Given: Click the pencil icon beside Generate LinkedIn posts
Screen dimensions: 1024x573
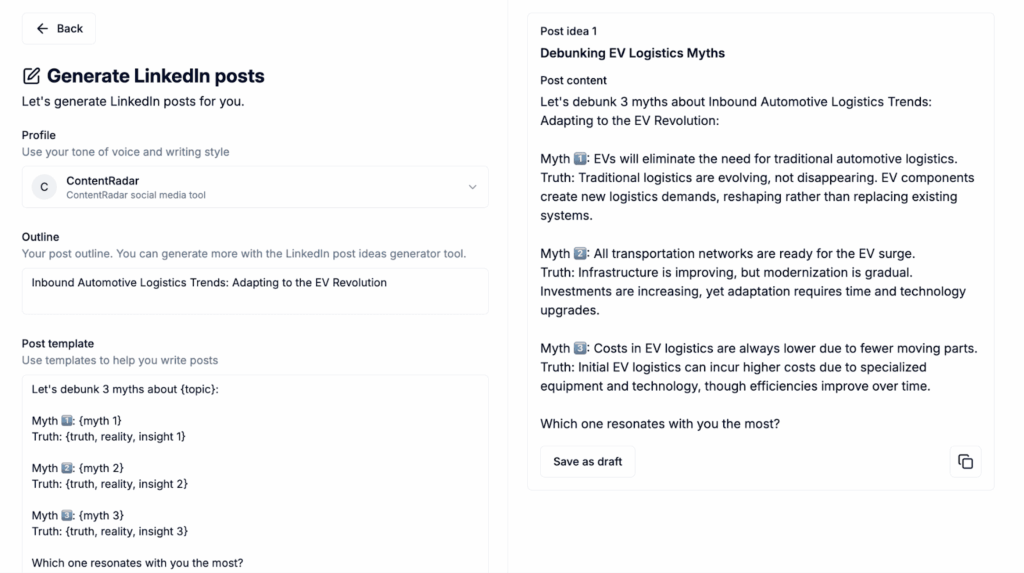Looking at the screenshot, I should [32, 76].
